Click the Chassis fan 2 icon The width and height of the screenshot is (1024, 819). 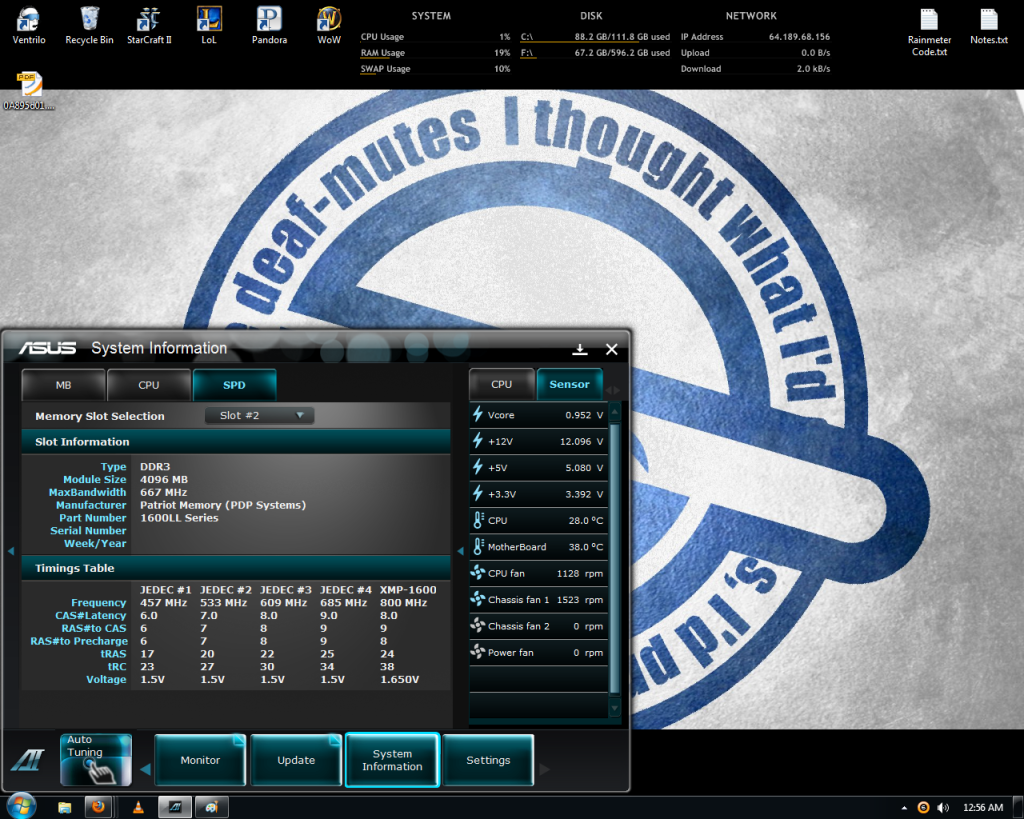coord(478,626)
